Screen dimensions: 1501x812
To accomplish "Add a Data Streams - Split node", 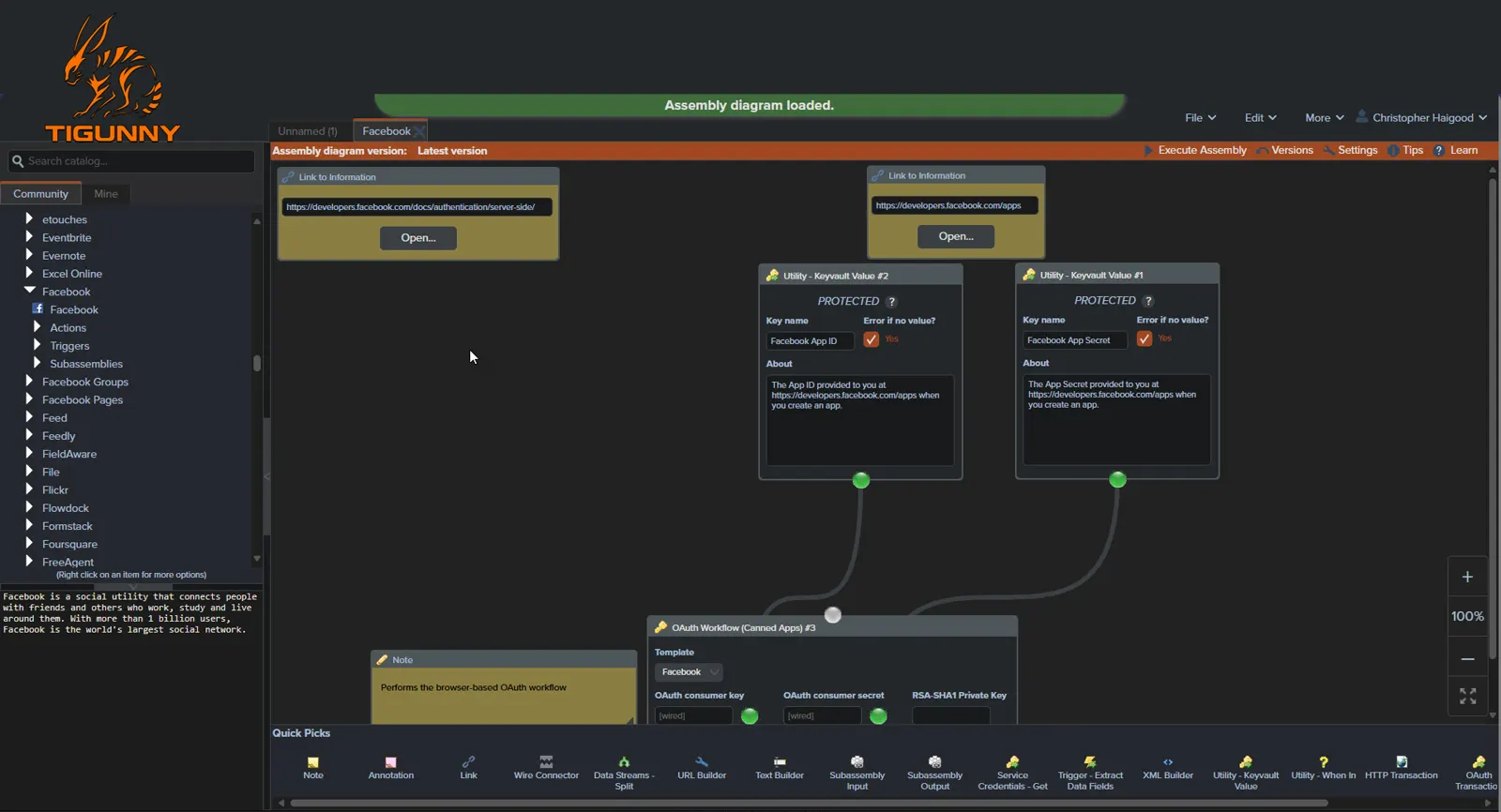I will pyautogui.click(x=624, y=774).
